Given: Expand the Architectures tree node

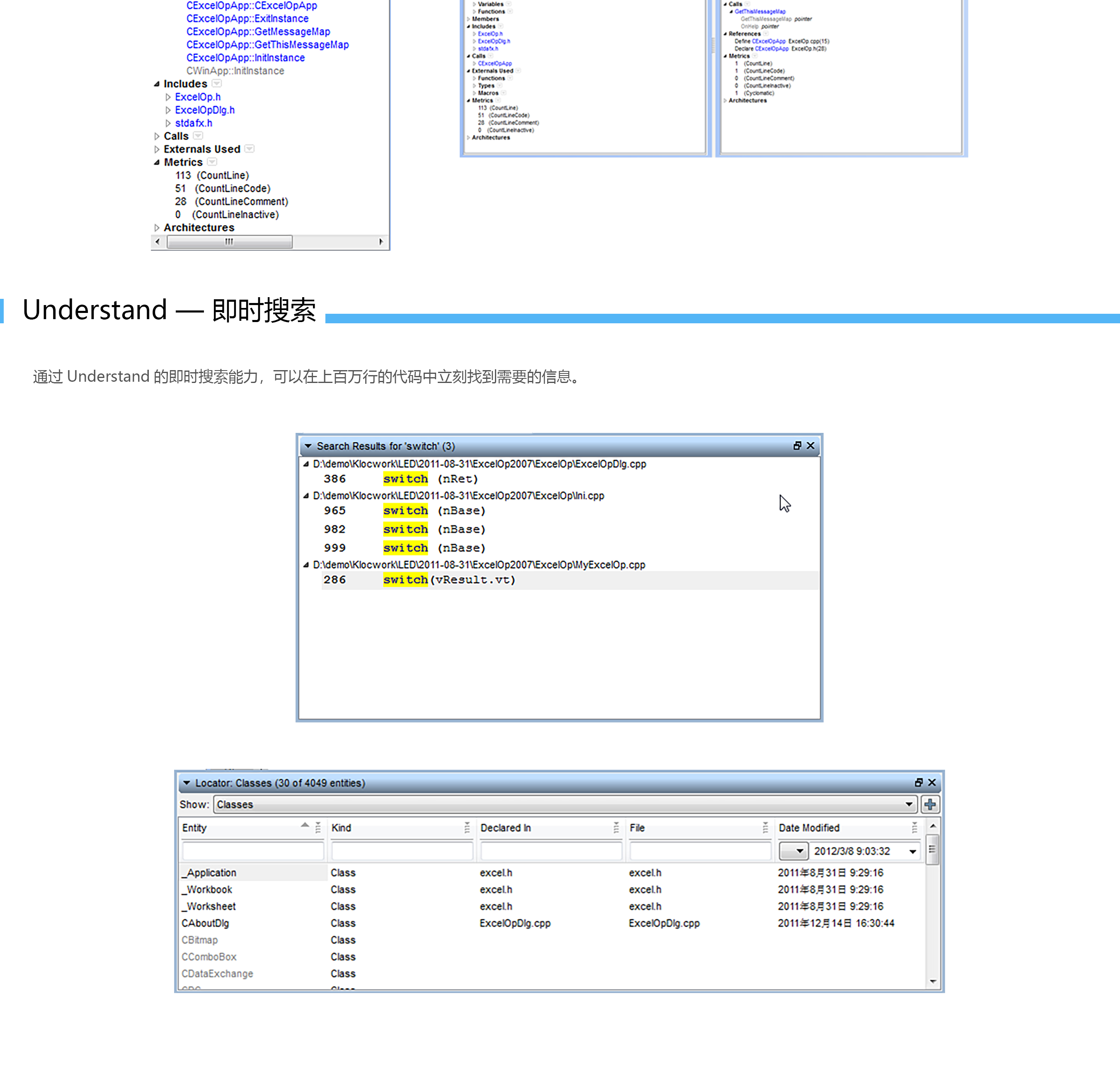Looking at the screenshot, I should tap(157, 228).
